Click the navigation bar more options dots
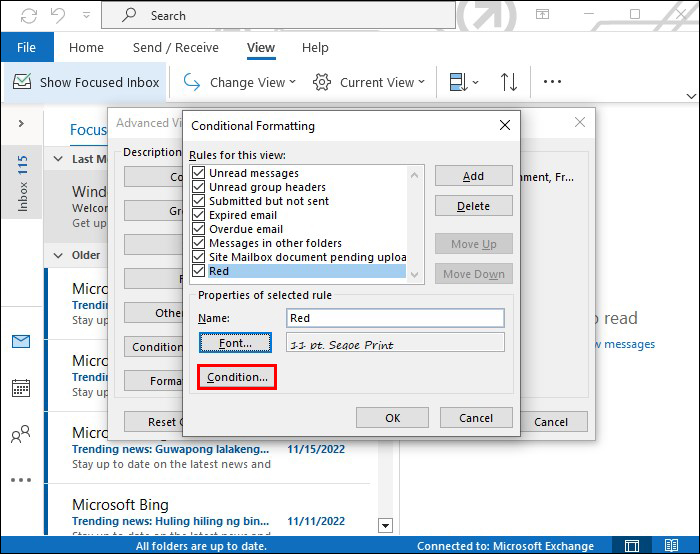Image resolution: width=700 pixels, height=554 pixels. [21, 480]
